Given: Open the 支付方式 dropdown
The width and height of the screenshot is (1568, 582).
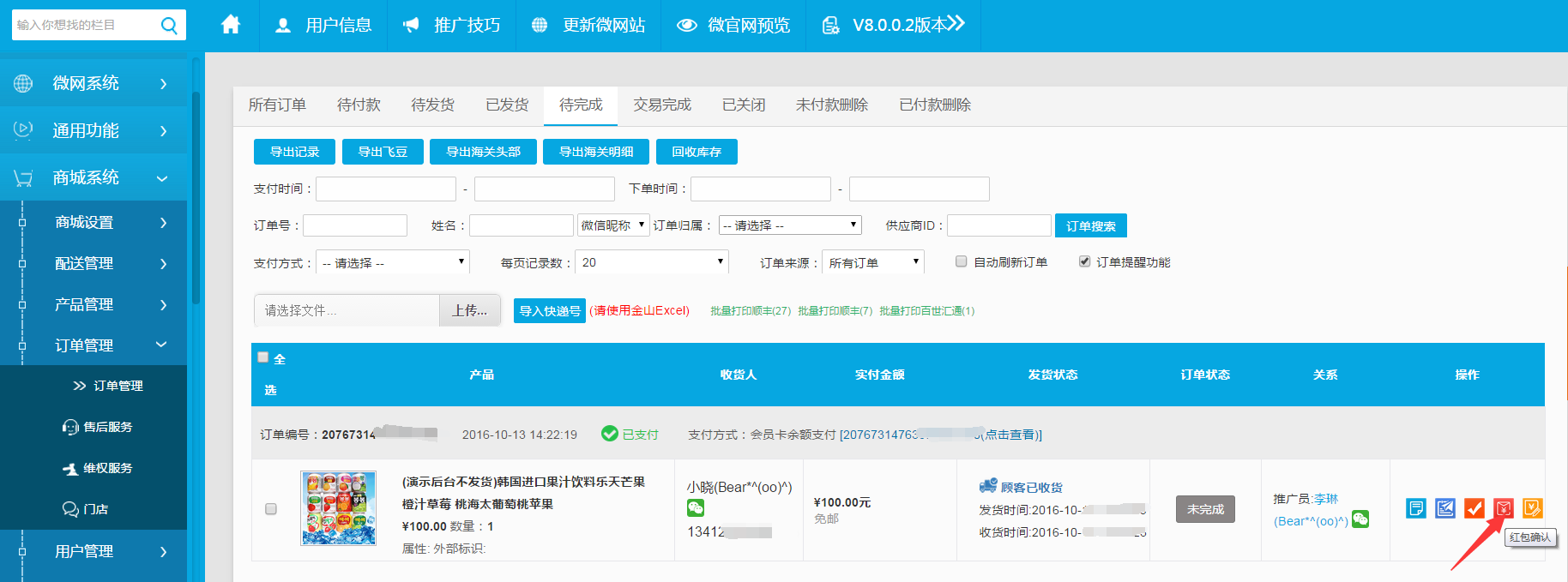Looking at the screenshot, I should click(x=393, y=262).
